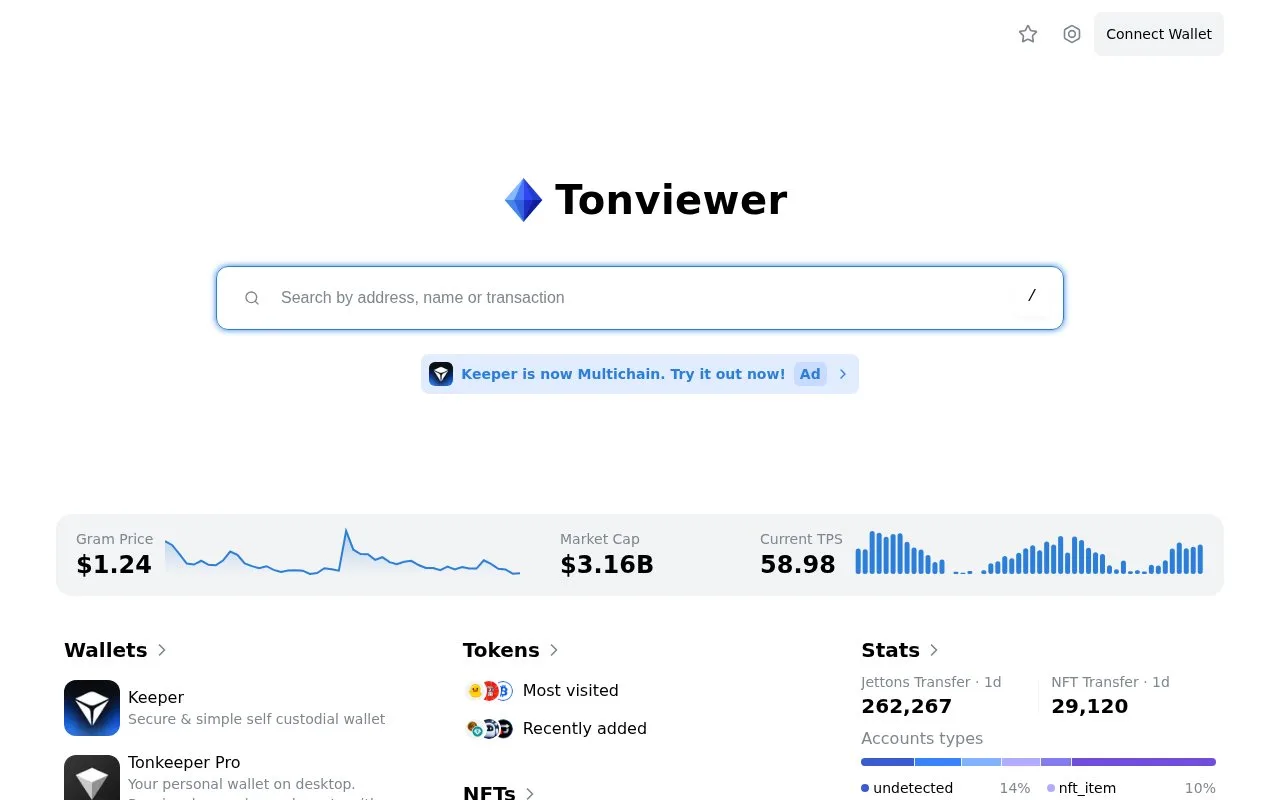Click the Keeper wallet app icon
Image resolution: width=1280 pixels, height=800 pixels.
92,708
